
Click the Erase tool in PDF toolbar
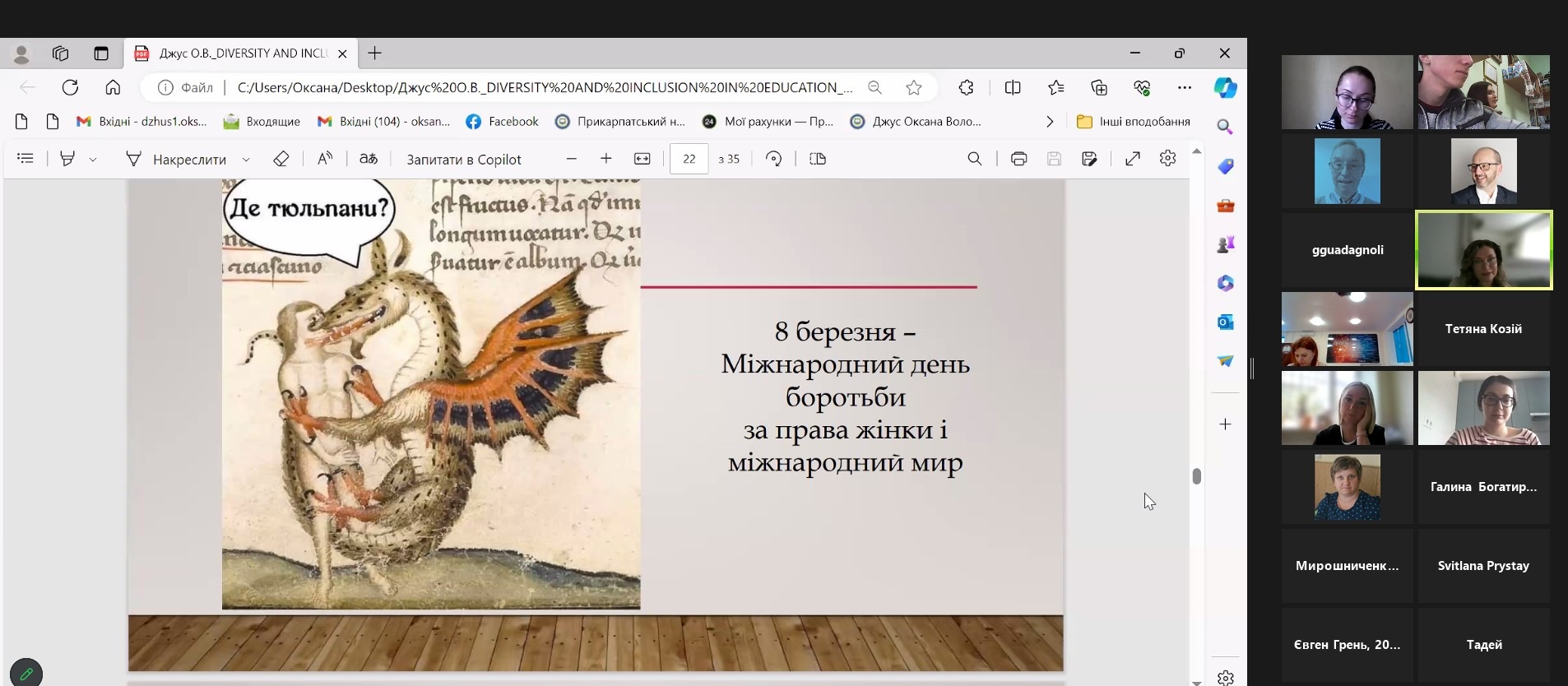(x=281, y=159)
